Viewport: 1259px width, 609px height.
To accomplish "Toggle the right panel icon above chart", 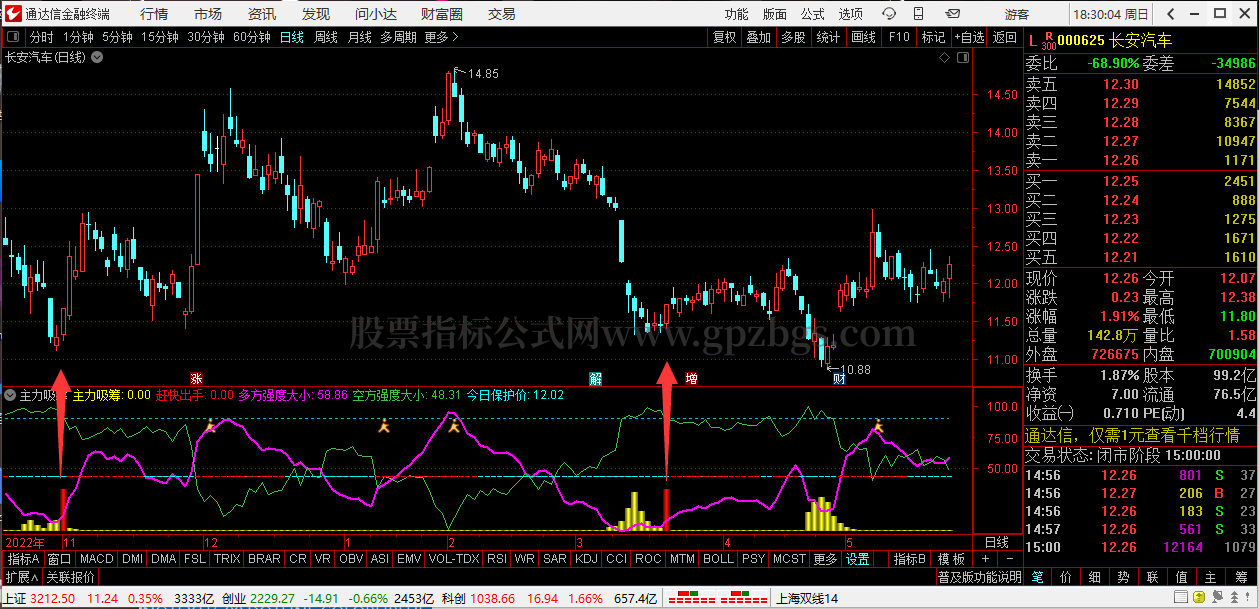I will coord(961,58).
